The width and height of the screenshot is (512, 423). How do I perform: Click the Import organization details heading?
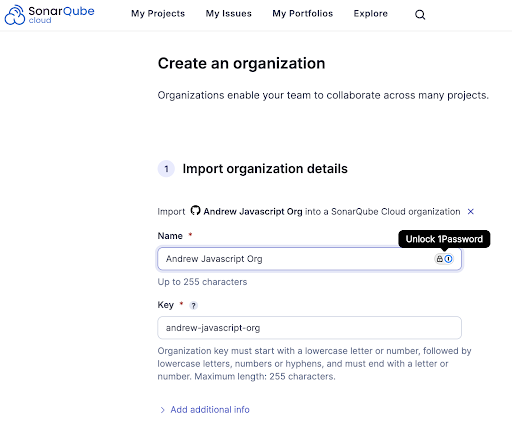(x=265, y=169)
